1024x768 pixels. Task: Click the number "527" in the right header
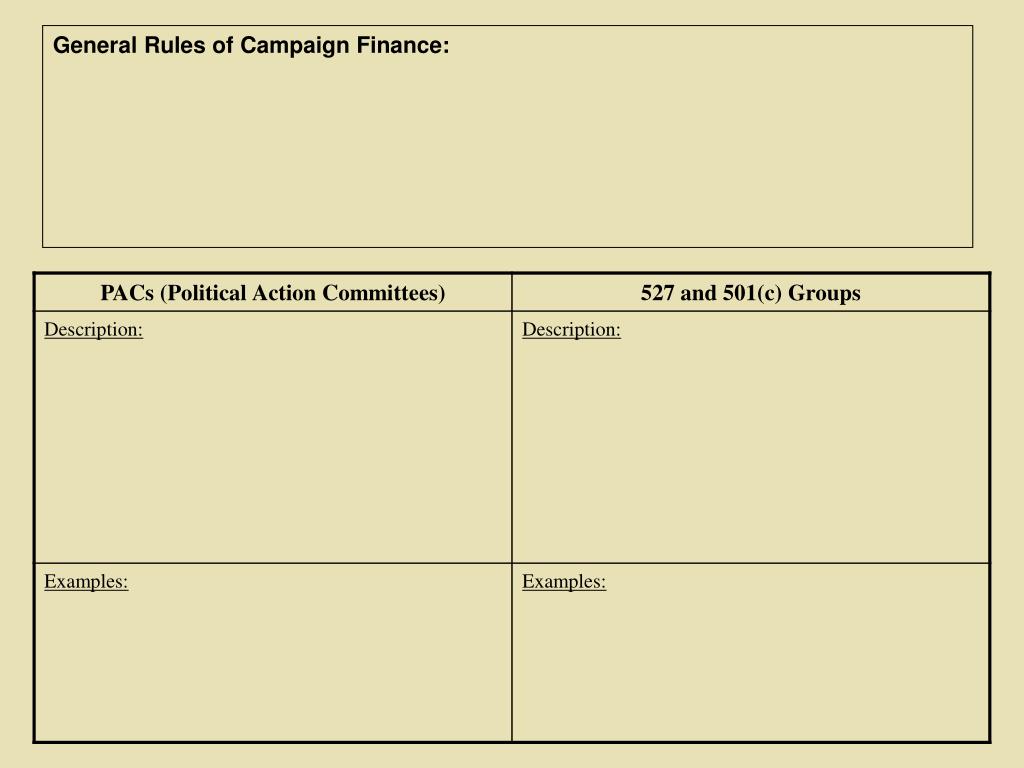coord(658,293)
